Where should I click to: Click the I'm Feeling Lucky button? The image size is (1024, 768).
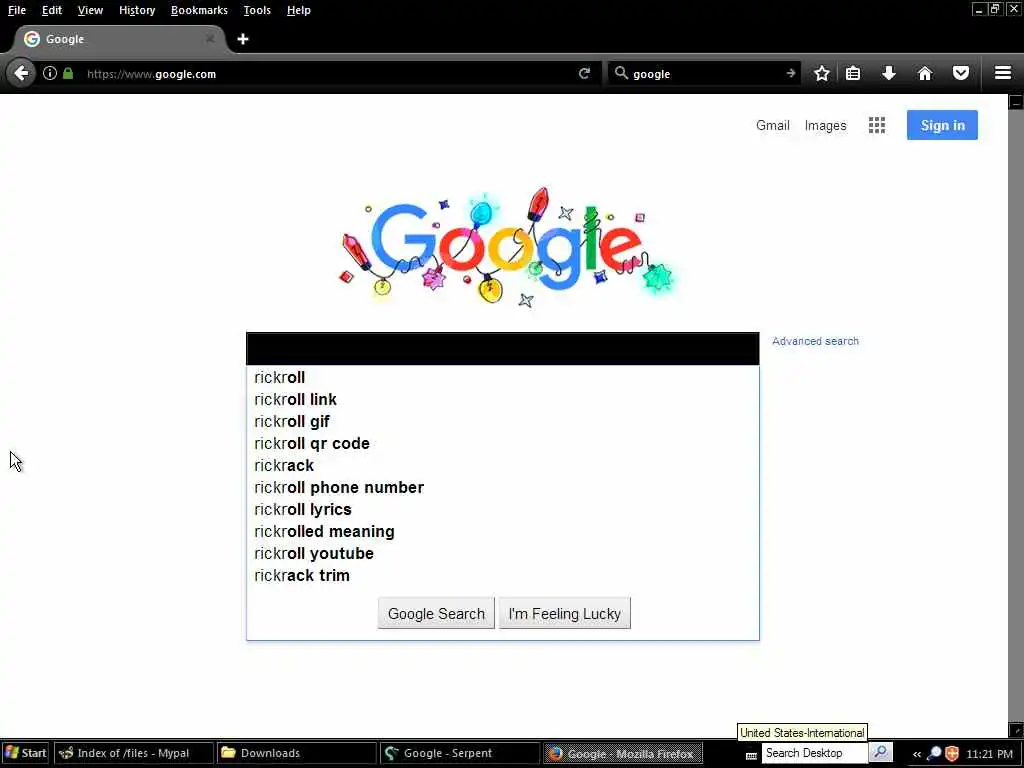tap(565, 613)
